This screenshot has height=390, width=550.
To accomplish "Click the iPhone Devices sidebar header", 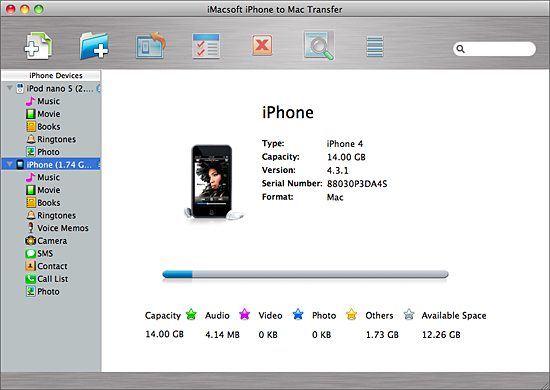I will 51,75.
